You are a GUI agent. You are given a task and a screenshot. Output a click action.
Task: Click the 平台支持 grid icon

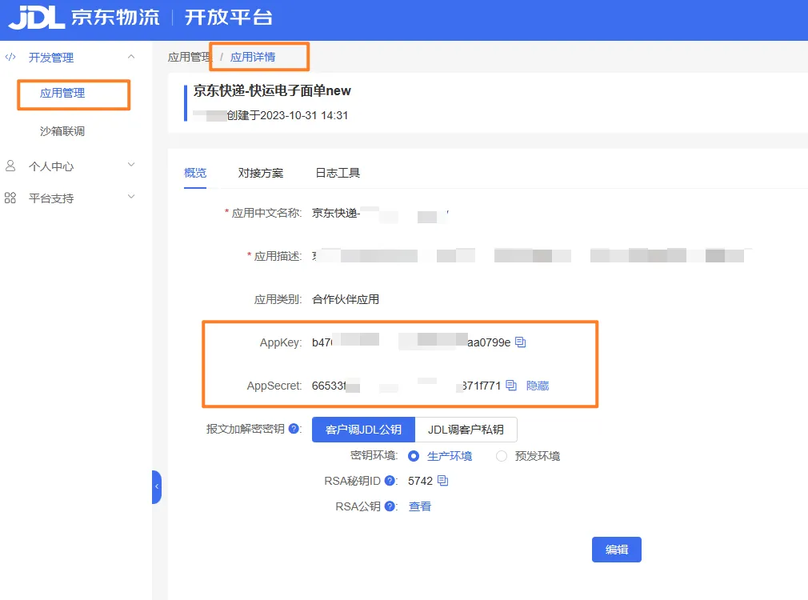[11, 198]
